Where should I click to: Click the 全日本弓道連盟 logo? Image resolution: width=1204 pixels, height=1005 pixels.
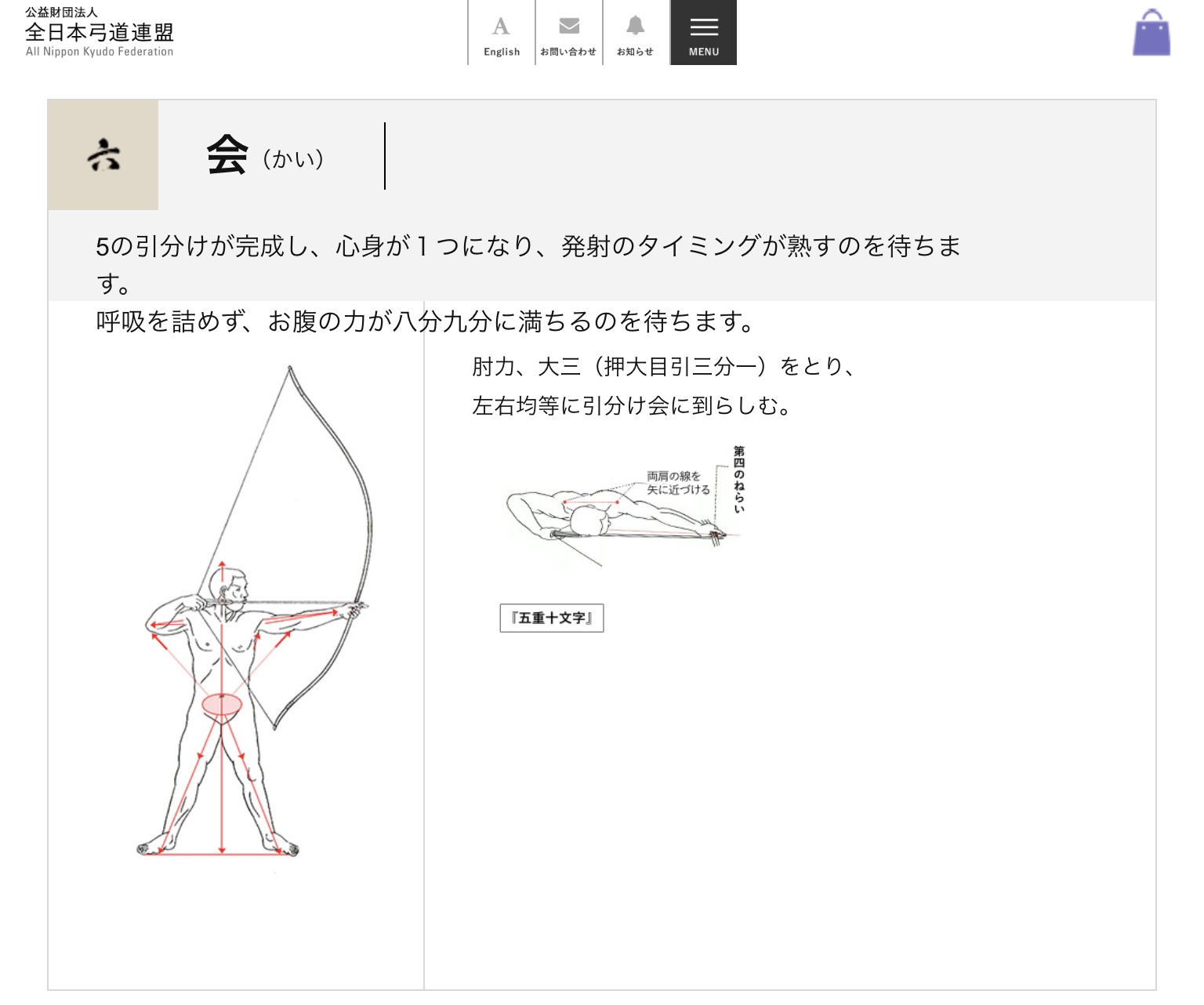point(100,32)
